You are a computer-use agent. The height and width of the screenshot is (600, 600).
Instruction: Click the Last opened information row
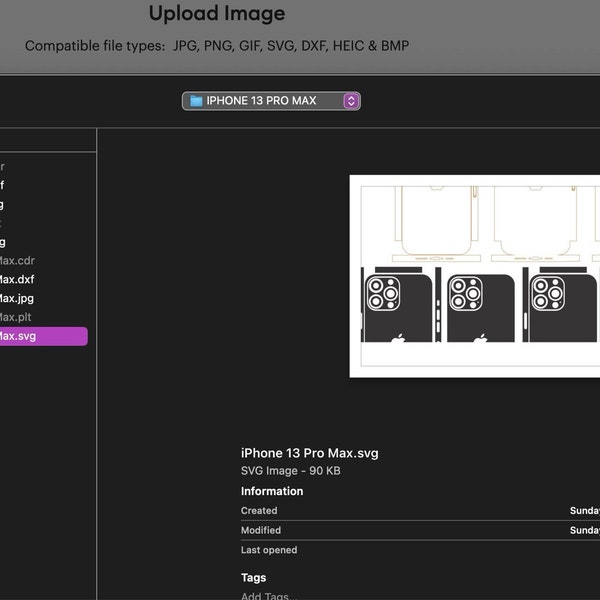pyautogui.click(x=420, y=550)
